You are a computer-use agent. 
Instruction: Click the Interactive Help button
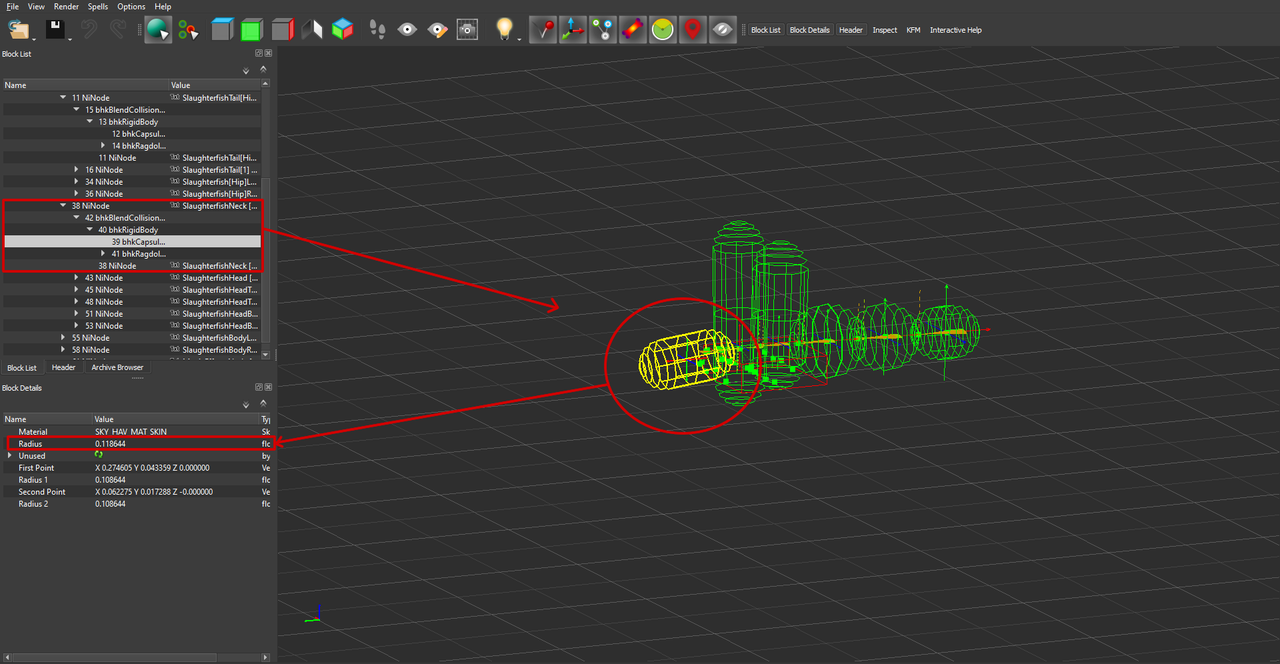coord(956,30)
